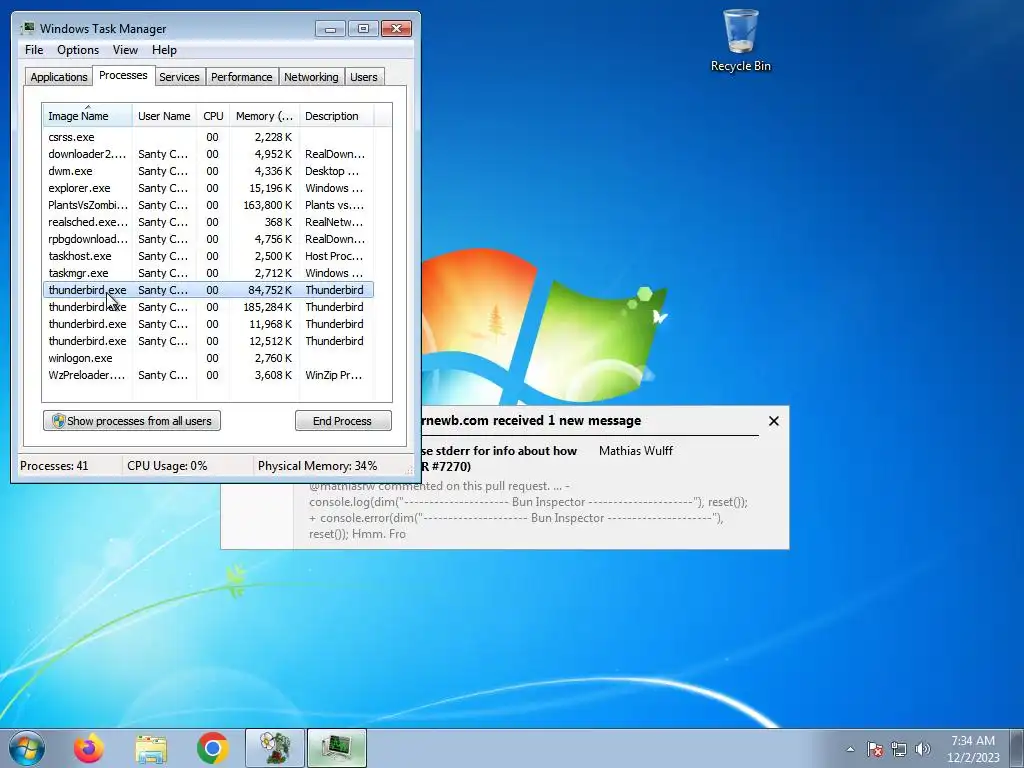Select the WzPreloader process row
1024x768 pixels.
[208, 375]
